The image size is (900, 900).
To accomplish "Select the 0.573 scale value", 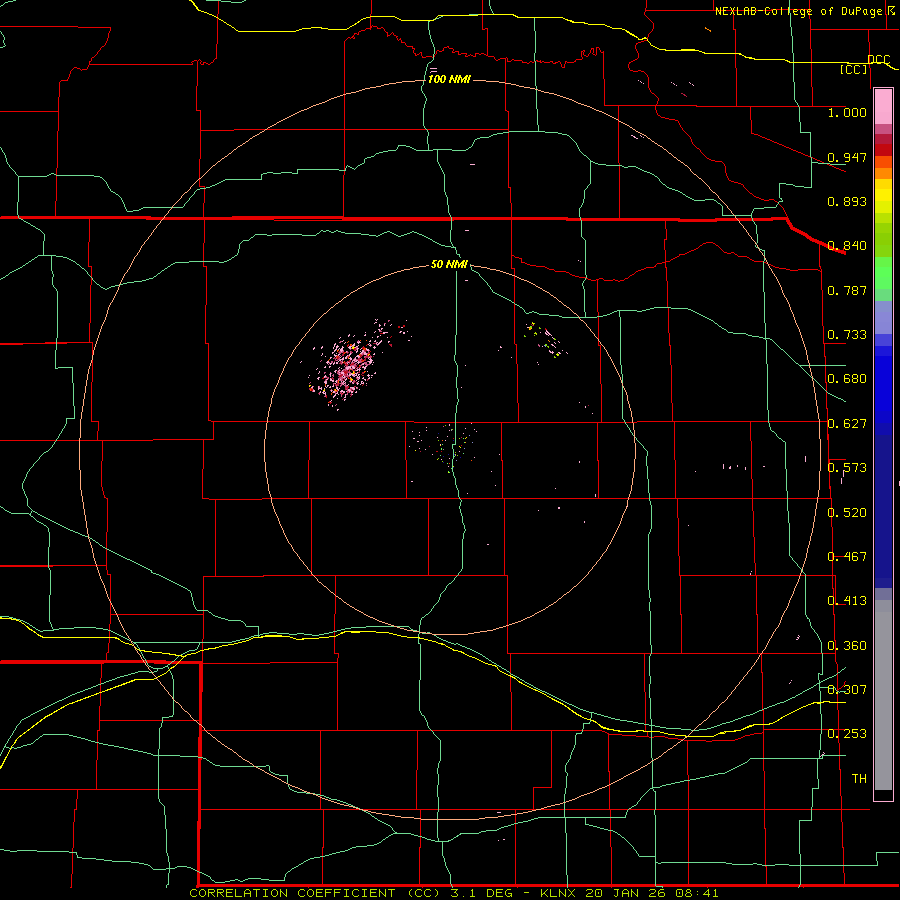I will (x=847, y=468).
